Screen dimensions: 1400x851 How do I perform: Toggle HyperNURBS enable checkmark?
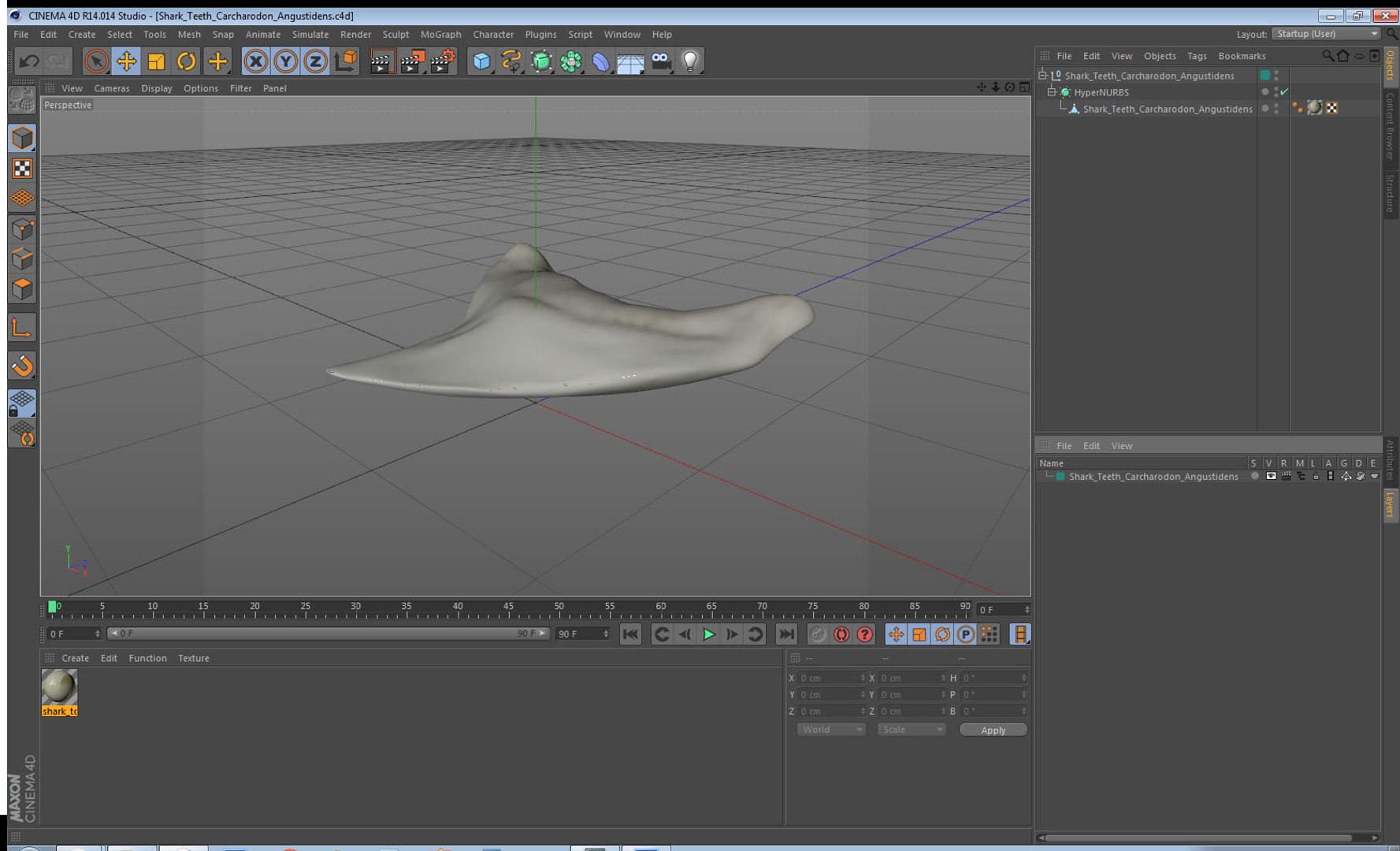coord(1284,92)
